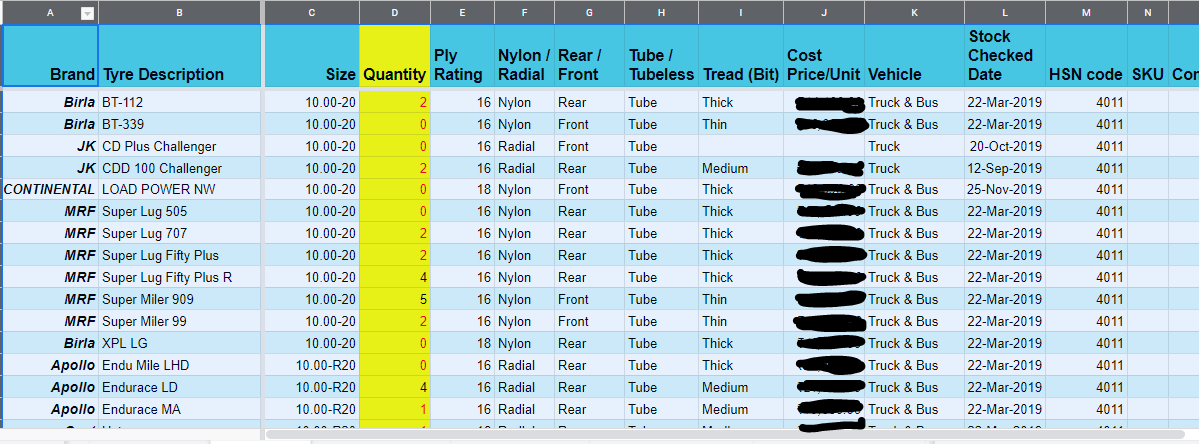The height and width of the screenshot is (444, 1199).
Task: Click the "BT-112" tyre description cell
Action: coord(179,102)
